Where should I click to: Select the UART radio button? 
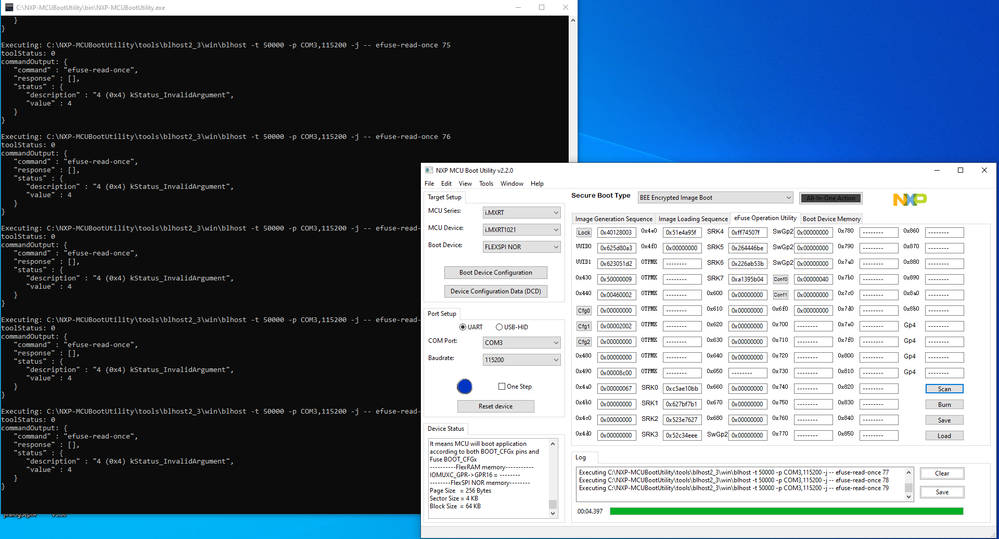click(x=463, y=327)
